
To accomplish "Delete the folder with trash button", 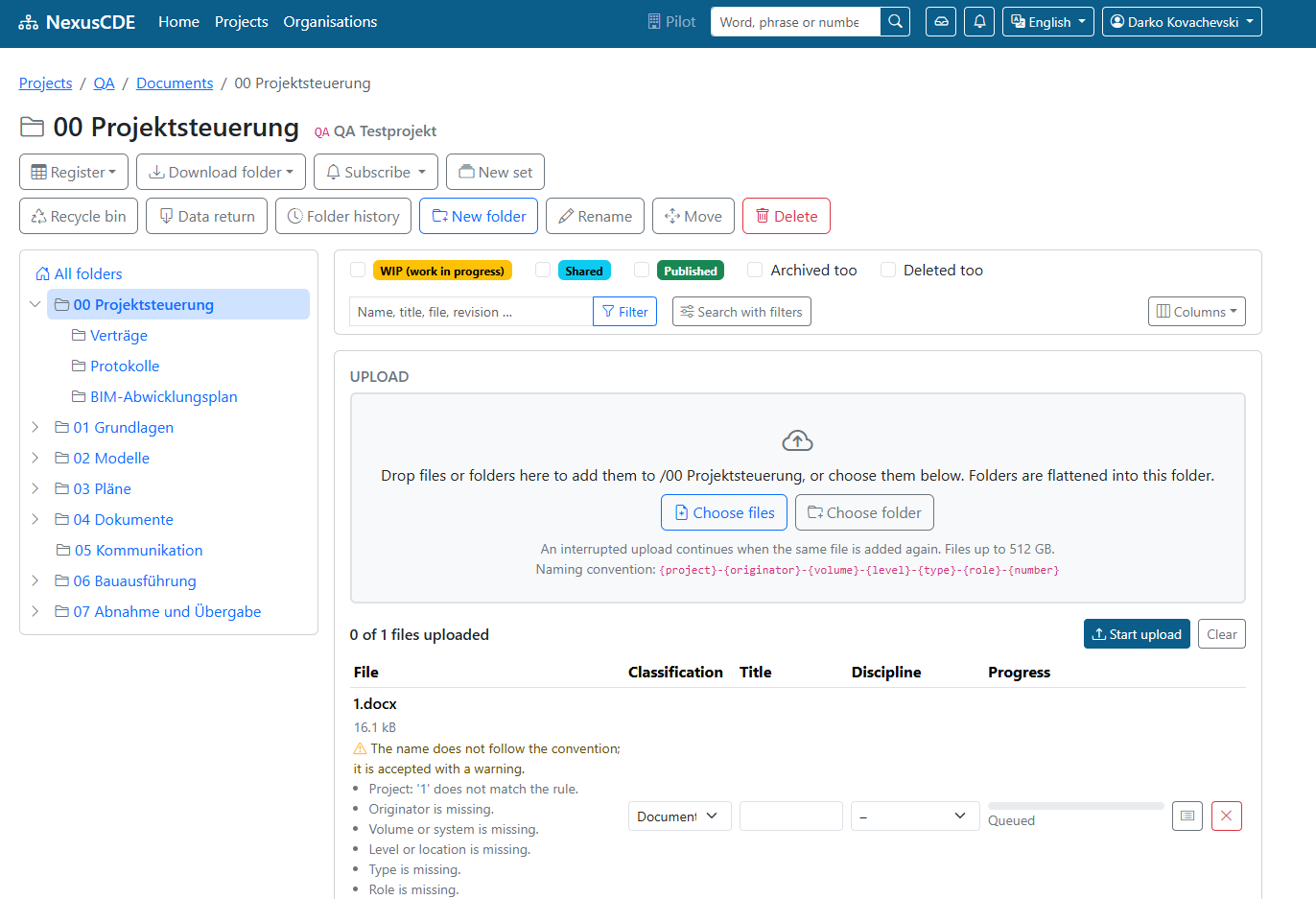I will [x=787, y=216].
